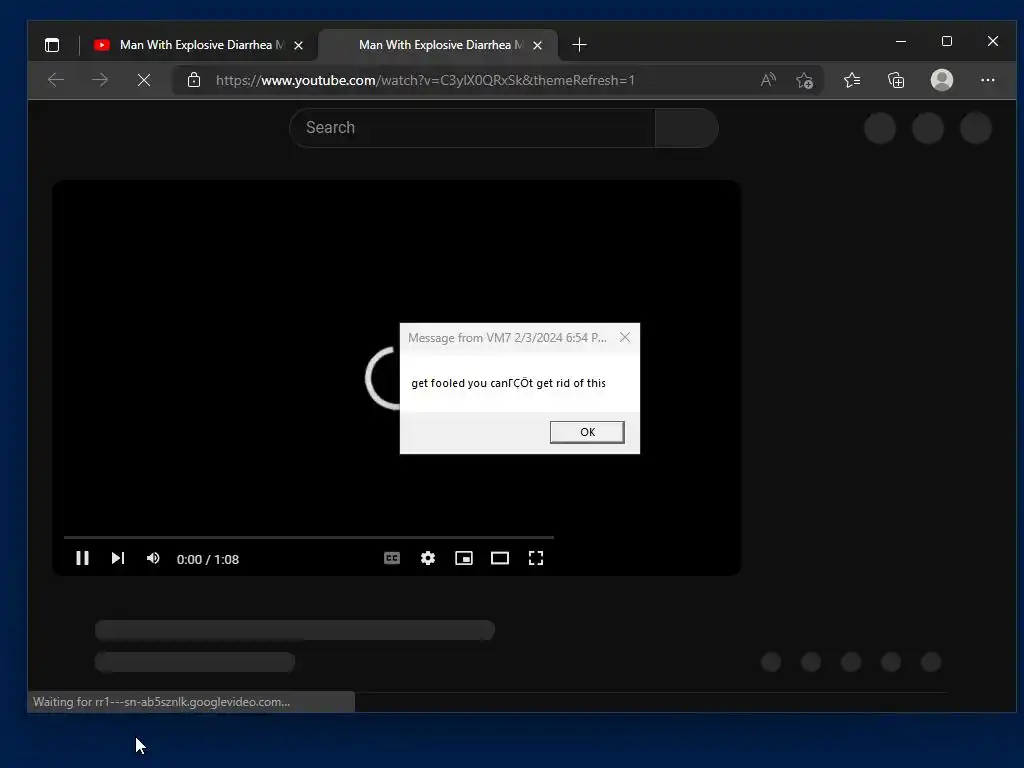Close the Message from VM7 dialog
Image resolution: width=1024 pixels, height=768 pixels.
tap(625, 338)
